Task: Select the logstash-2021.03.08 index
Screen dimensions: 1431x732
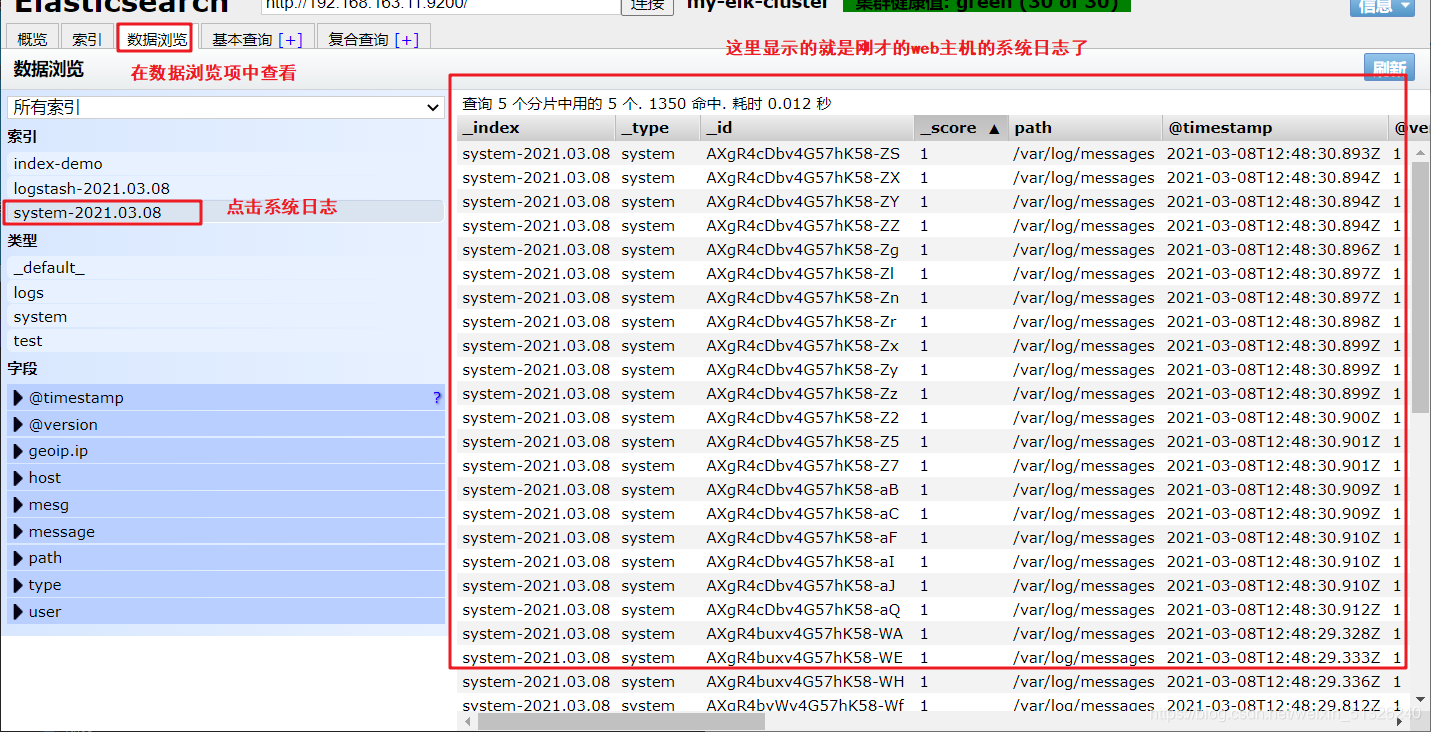Action: [x=225, y=188]
